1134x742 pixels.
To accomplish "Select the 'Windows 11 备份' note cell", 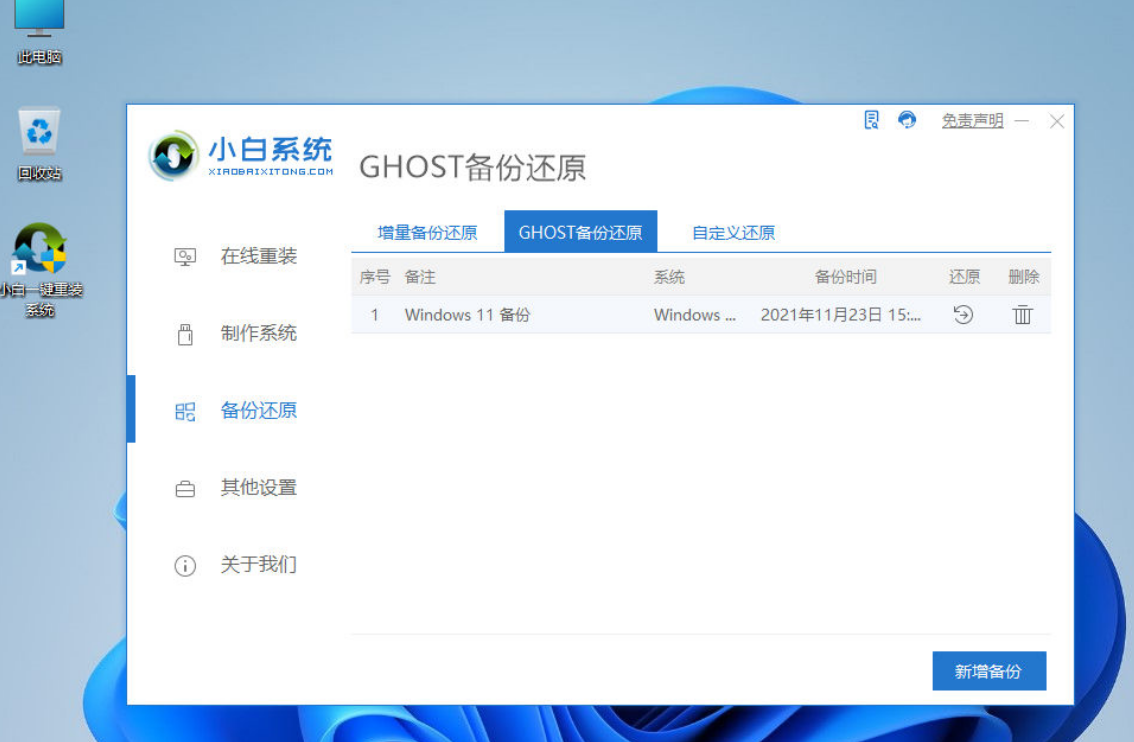I will (x=467, y=315).
